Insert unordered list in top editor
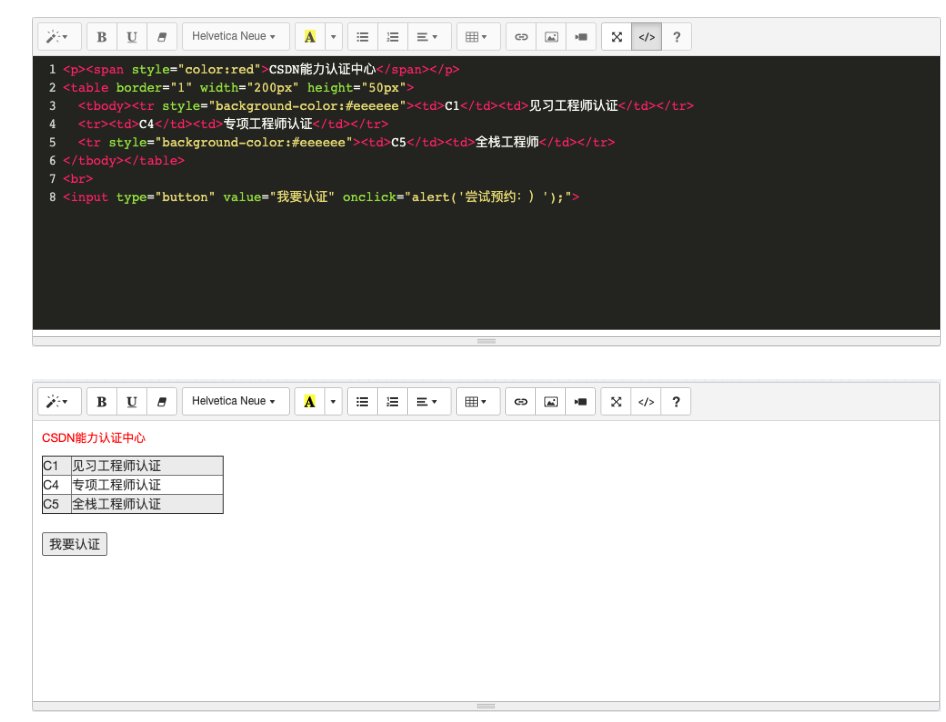The height and width of the screenshot is (722, 946). 363,37
